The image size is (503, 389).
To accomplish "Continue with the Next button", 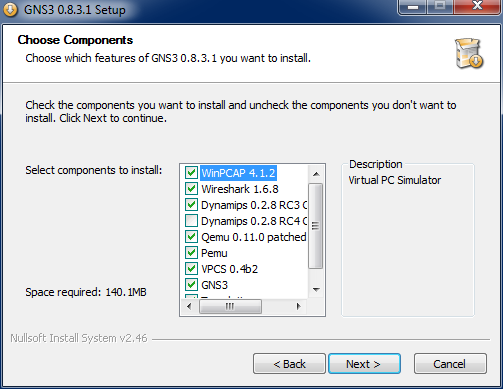I will 364,364.
